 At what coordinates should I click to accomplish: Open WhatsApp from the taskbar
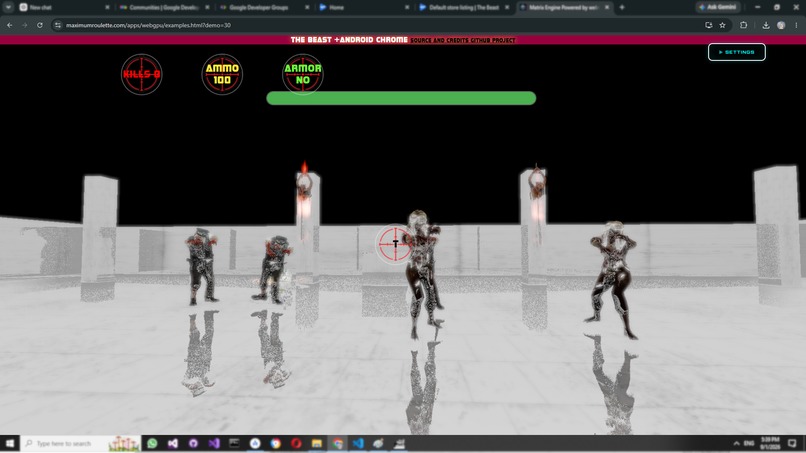pyautogui.click(x=152, y=443)
